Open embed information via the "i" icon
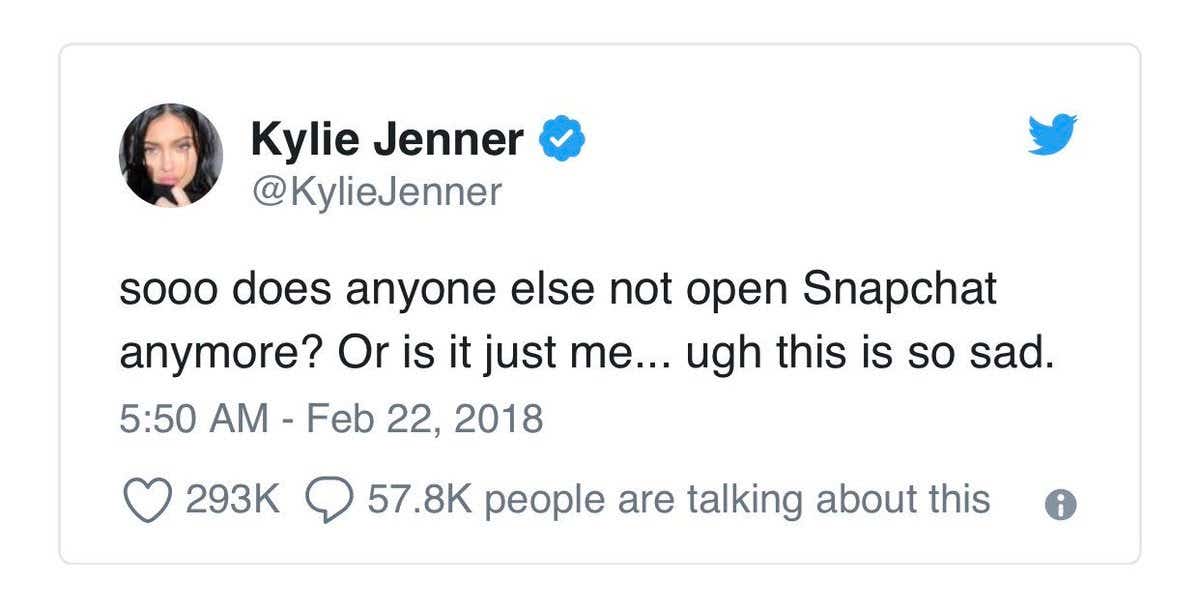Viewport: 1200px width, 613px height. coord(1063,504)
